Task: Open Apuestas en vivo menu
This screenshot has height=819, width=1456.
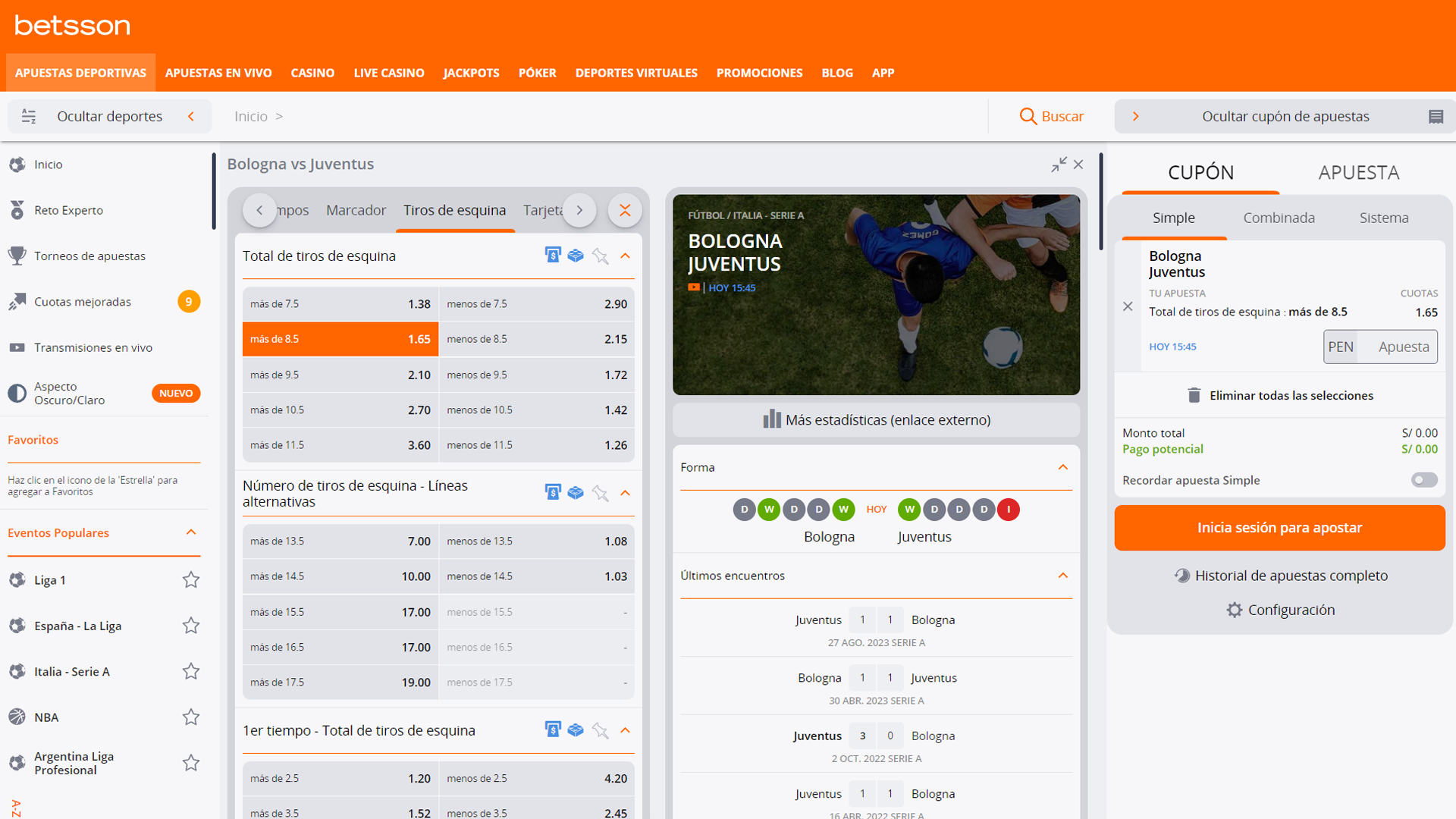Action: [218, 73]
